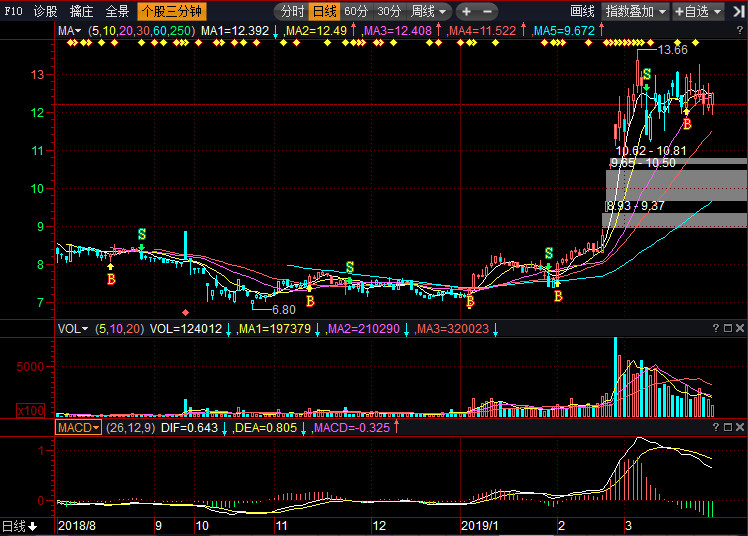Click the 个股三分钟 button
The image size is (748, 536).
click(x=172, y=11)
